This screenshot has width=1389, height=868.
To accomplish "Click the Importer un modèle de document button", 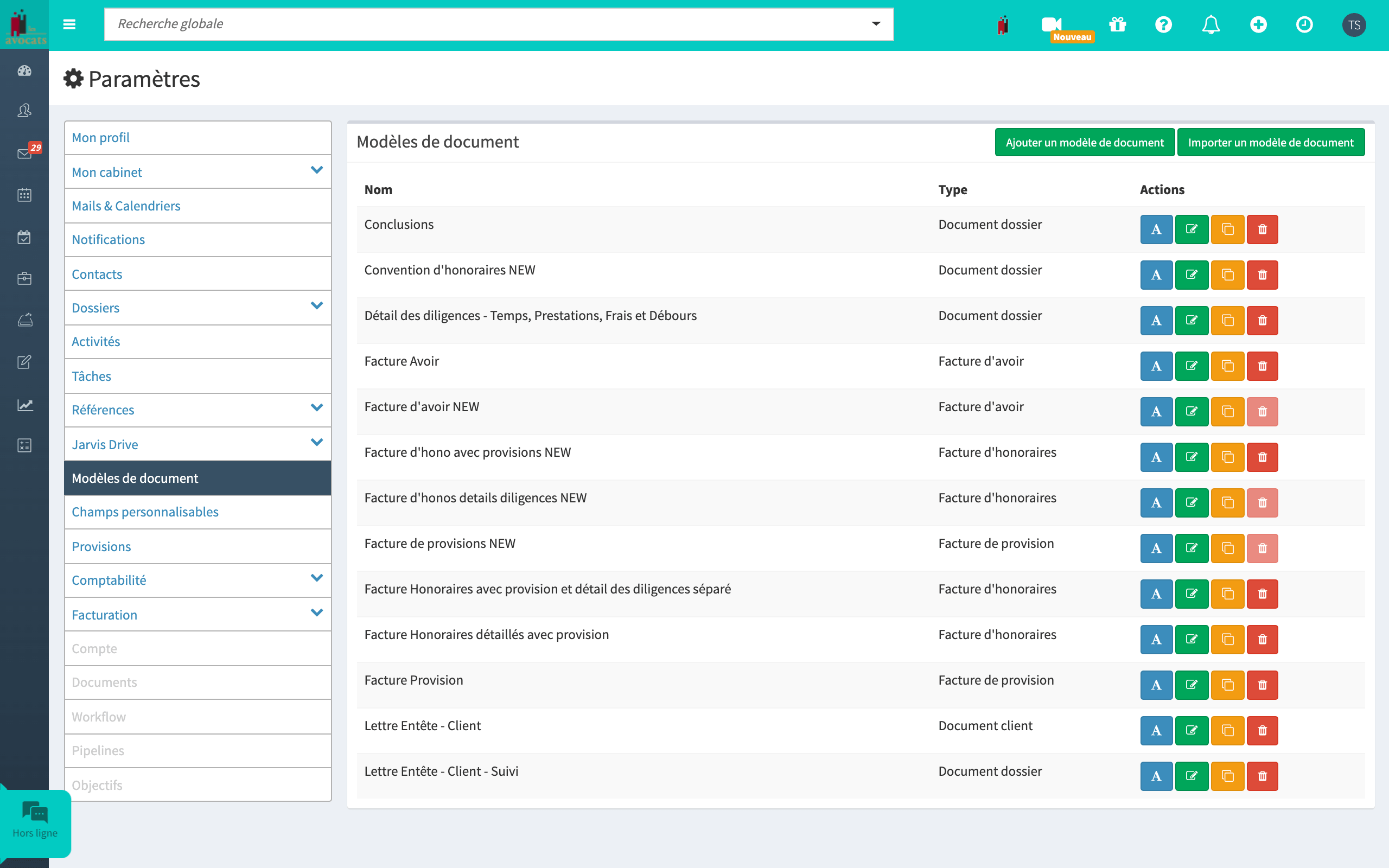I will point(1270,141).
